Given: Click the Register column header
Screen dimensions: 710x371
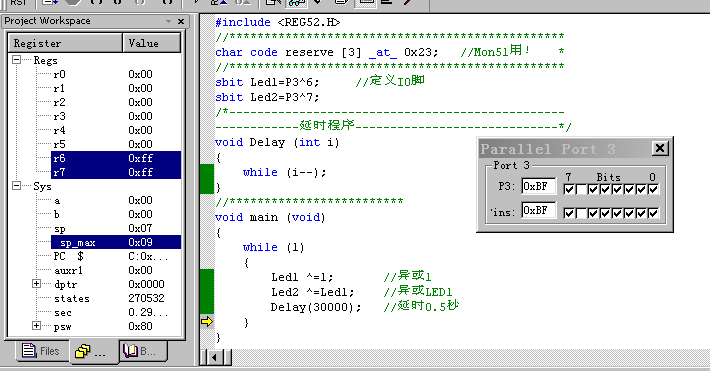Looking at the screenshot, I should click(65, 43).
